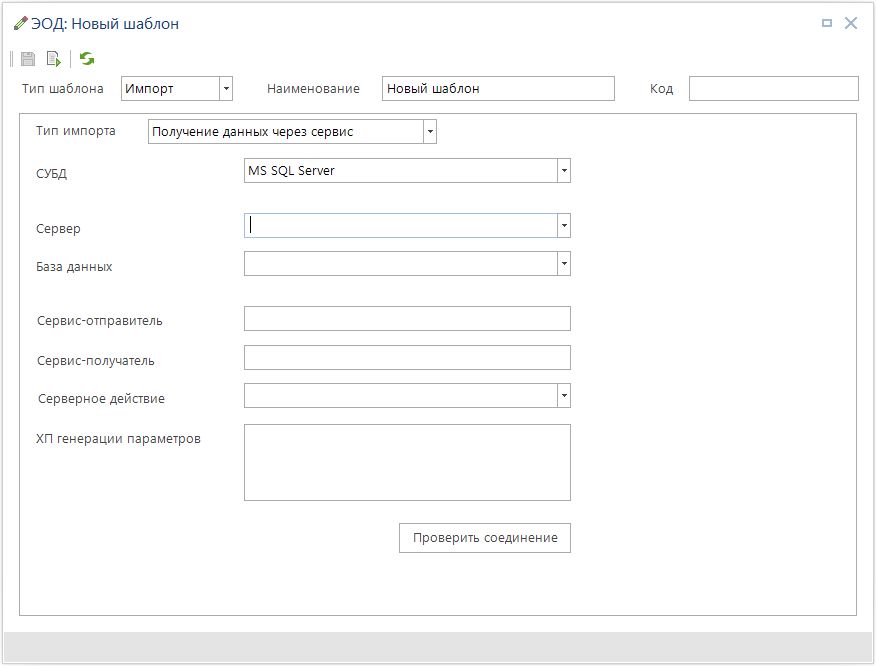Click the Сервис-отправитель text field
The width and height of the screenshot is (876, 666).
[407, 319]
